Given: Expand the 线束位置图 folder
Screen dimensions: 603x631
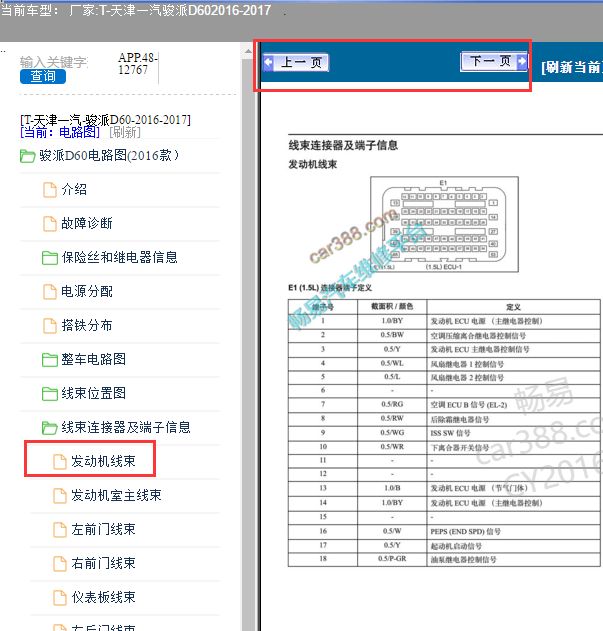Looking at the screenshot, I should tap(93, 393).
